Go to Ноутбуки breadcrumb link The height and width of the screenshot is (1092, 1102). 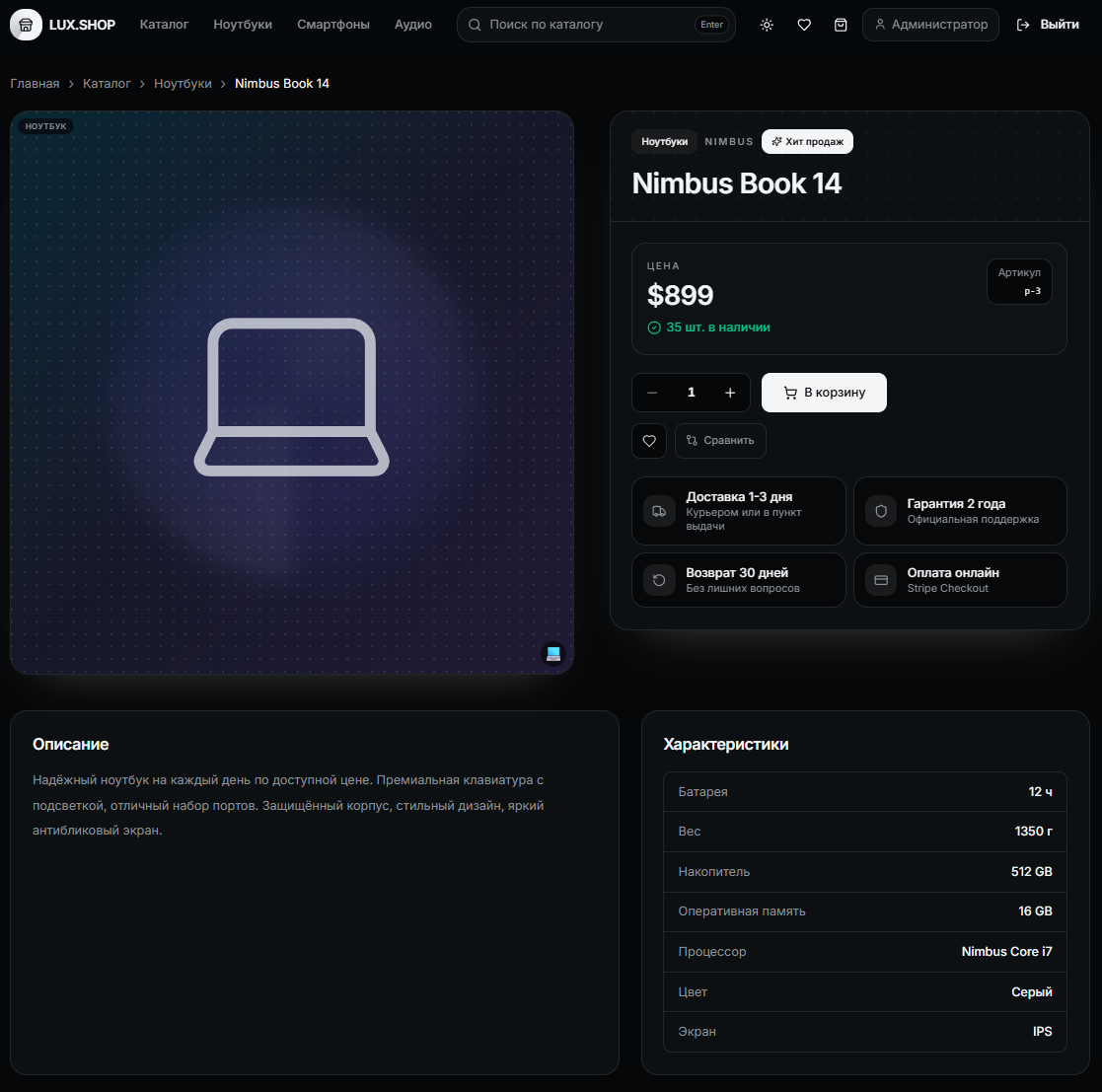[x=183, y=84]
